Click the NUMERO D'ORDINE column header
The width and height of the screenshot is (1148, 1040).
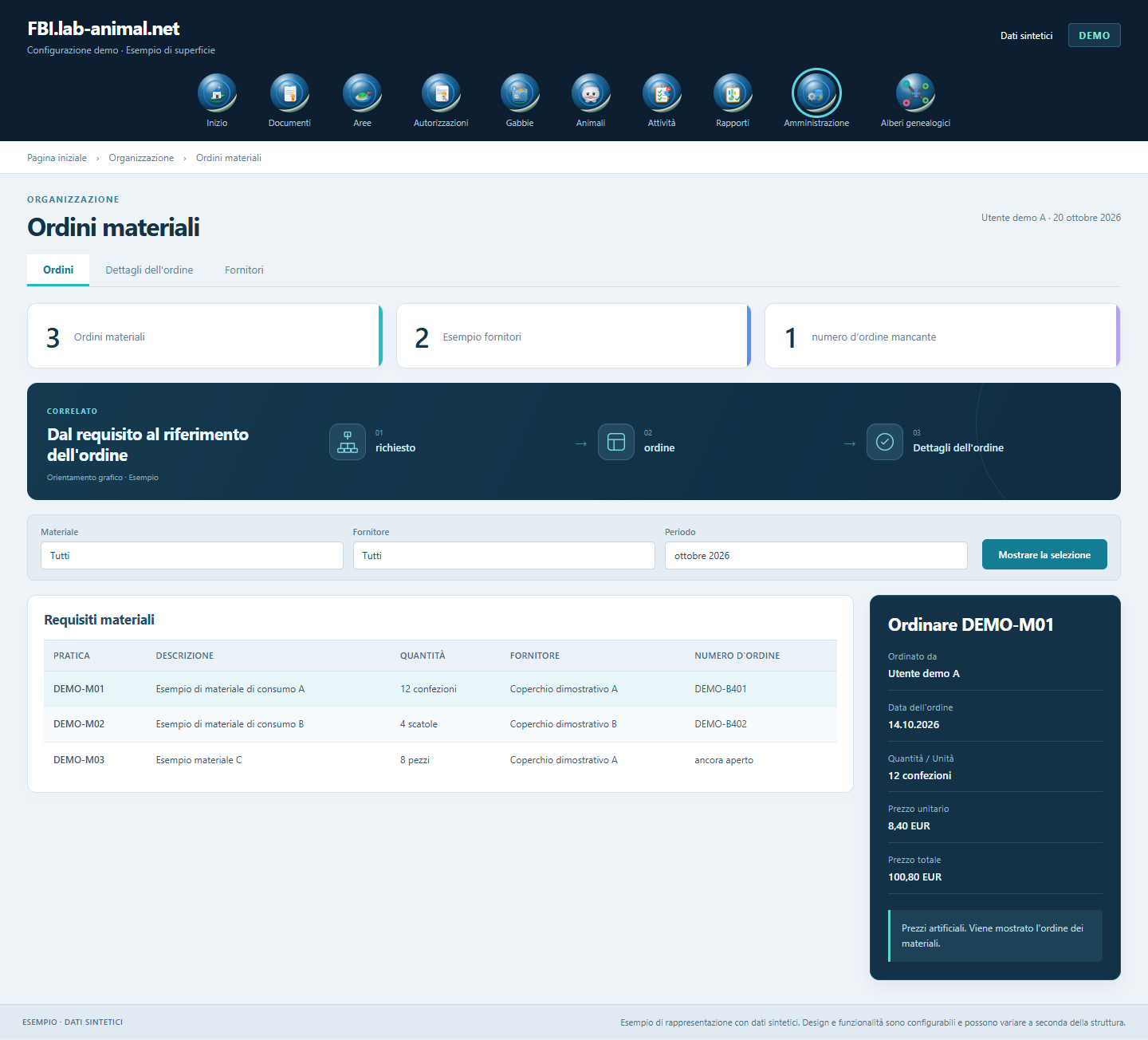[737, 656]
